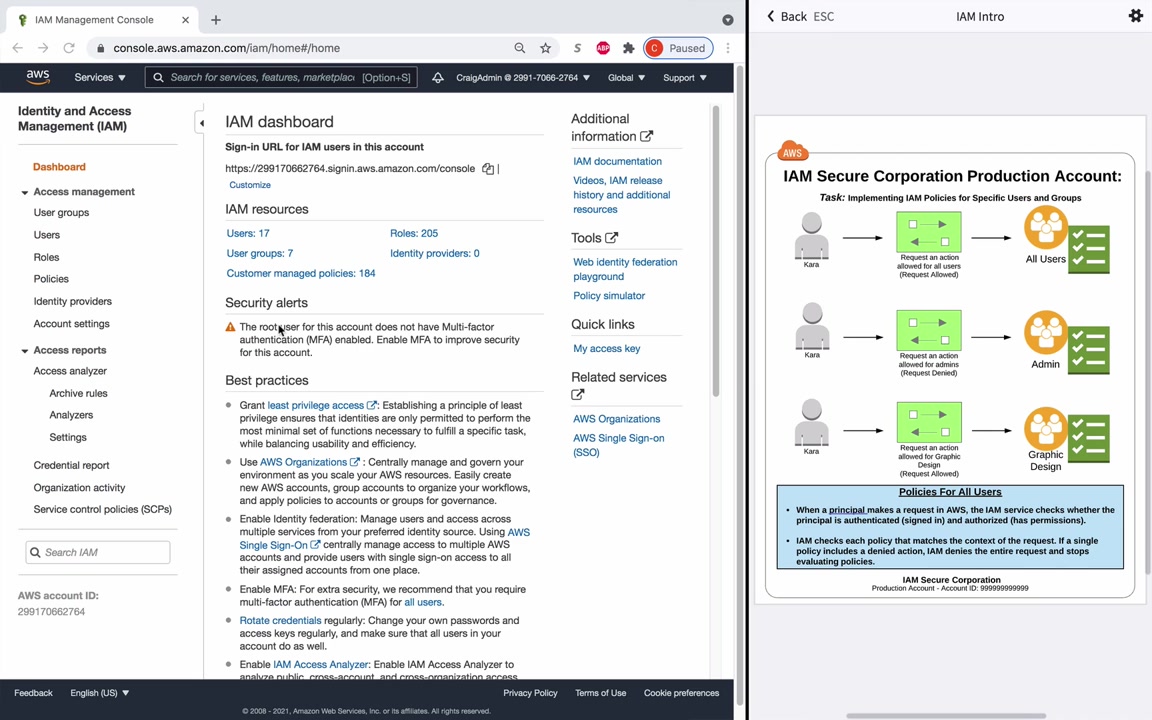Click the AWS logo home icon
The width and height of the screenshot is (1152, 720).
(x=37, y=77)
